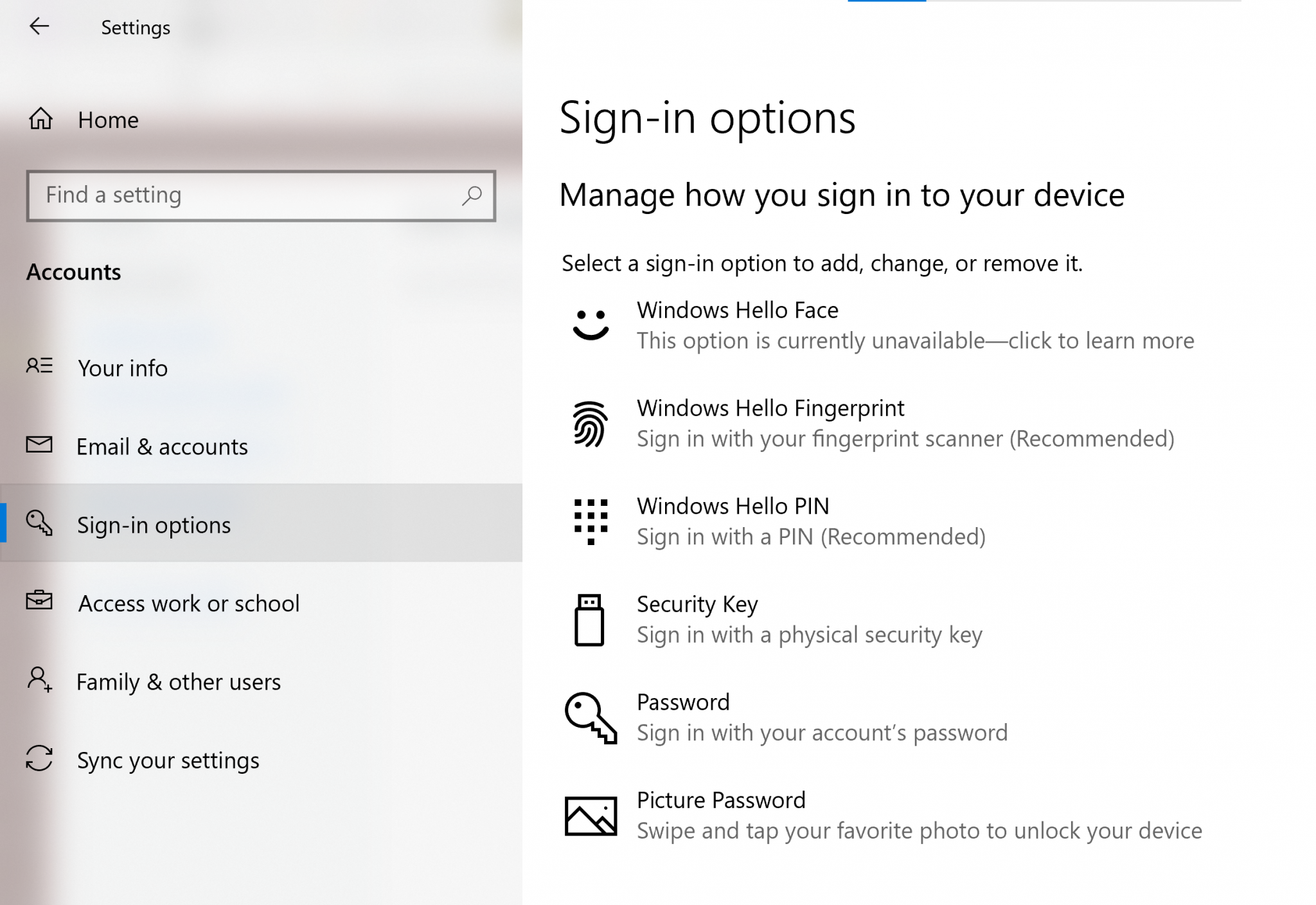Open Your info section
Screen dimensions: 1316x905
[261, 368]
